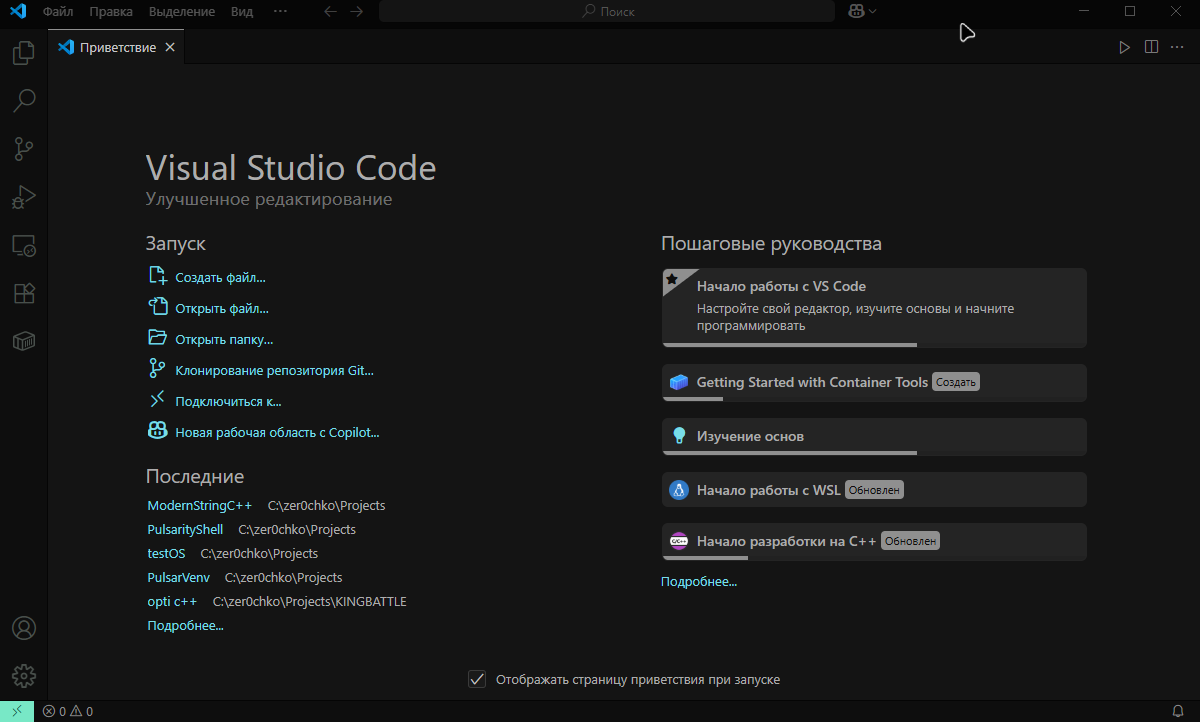Open Run and Debug view icon
The width and height of the screenshot is (1200, 722).
click(24, 197)
